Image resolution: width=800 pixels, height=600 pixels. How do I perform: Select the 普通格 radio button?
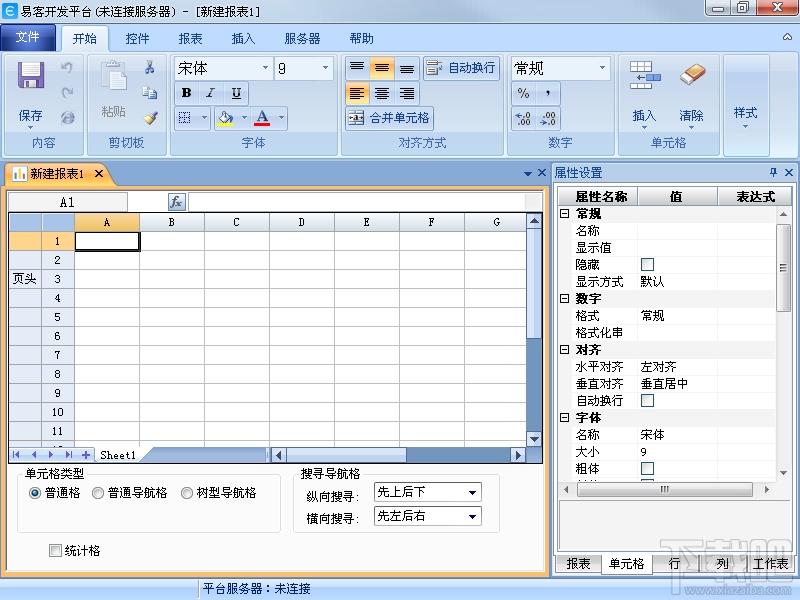(x=35, y=493)
